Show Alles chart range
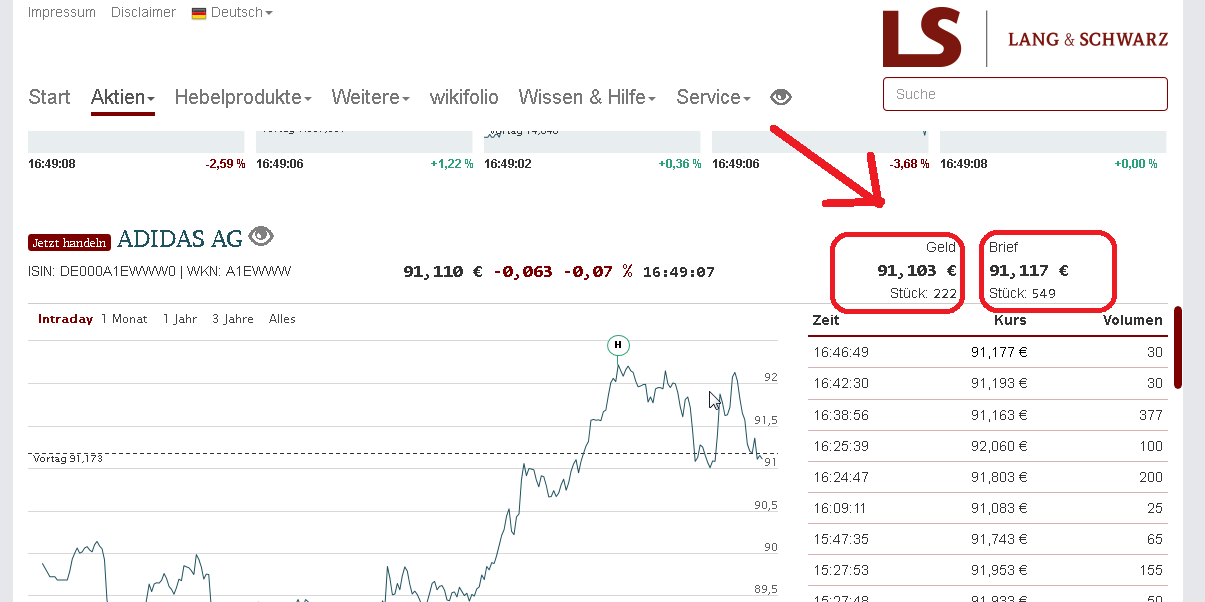 [x=282, y=319]
